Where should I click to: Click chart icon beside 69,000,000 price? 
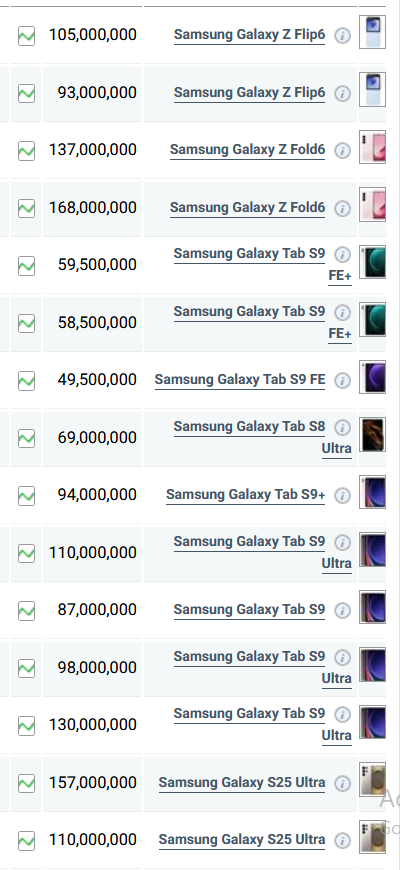click(x=26, y=438)
